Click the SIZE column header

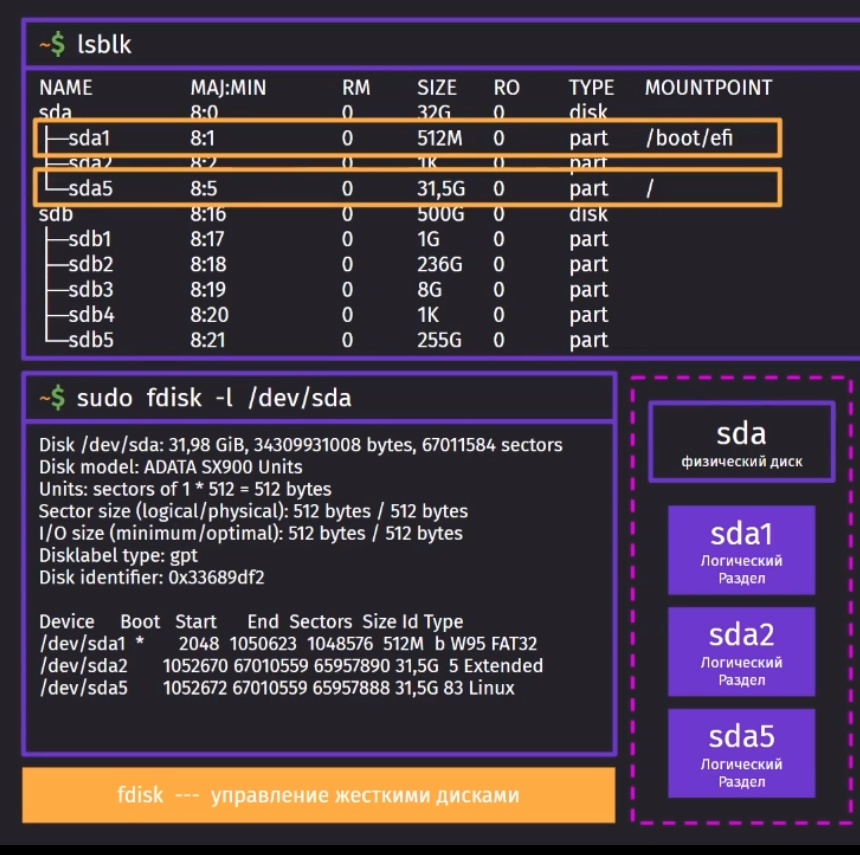pyautogui.click(x=437, y=88)
